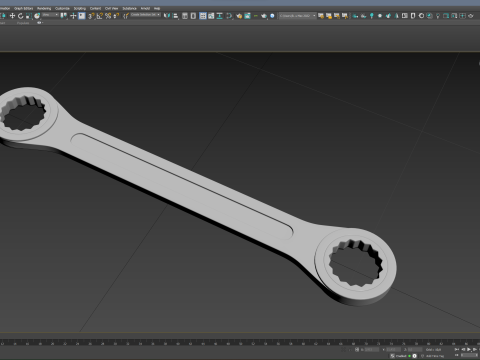Open the Scripting menu

point(80,8)
